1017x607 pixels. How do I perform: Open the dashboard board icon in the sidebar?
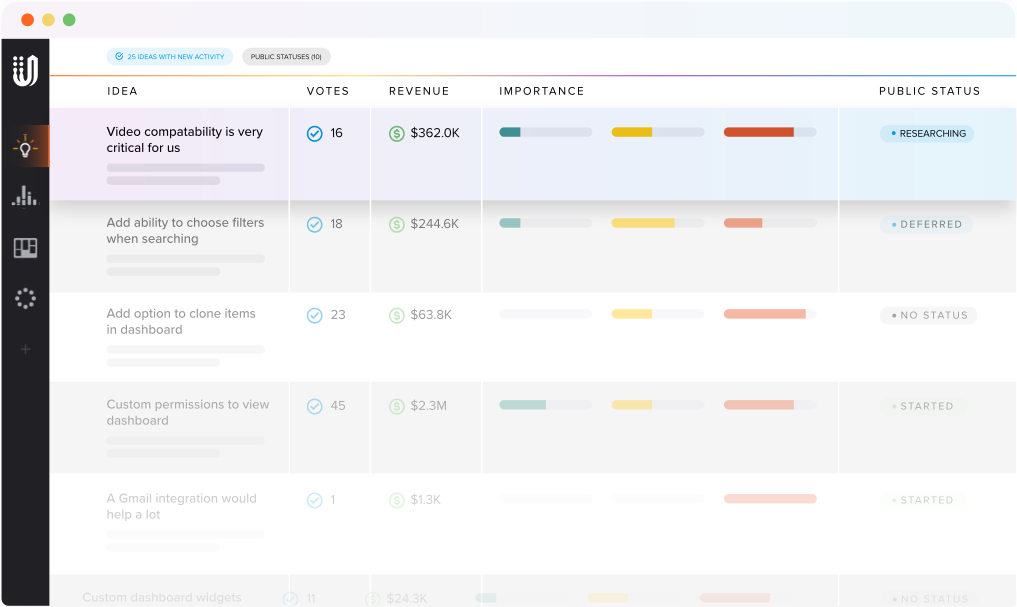tap(25, 247)
